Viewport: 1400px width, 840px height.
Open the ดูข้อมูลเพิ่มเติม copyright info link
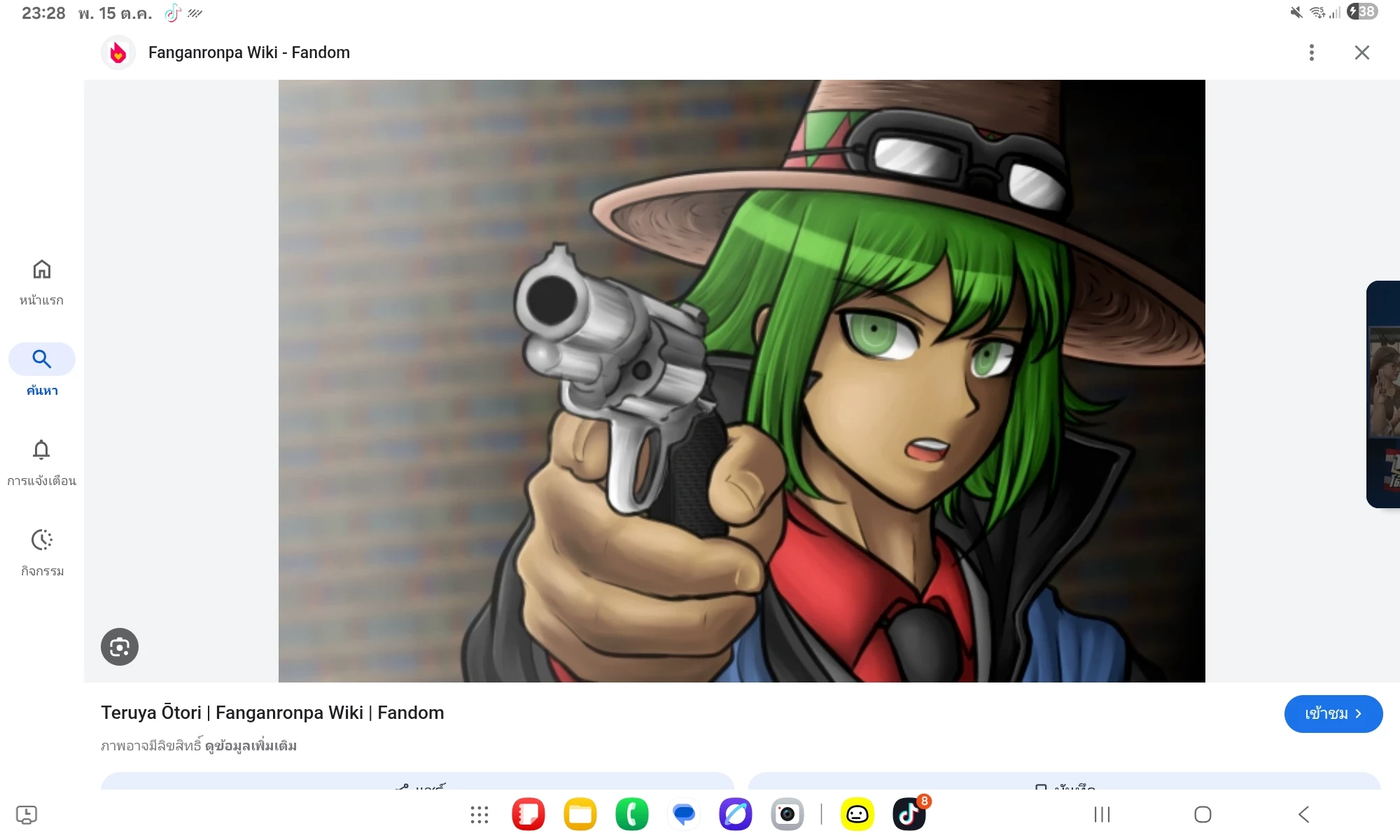[251, 745]
